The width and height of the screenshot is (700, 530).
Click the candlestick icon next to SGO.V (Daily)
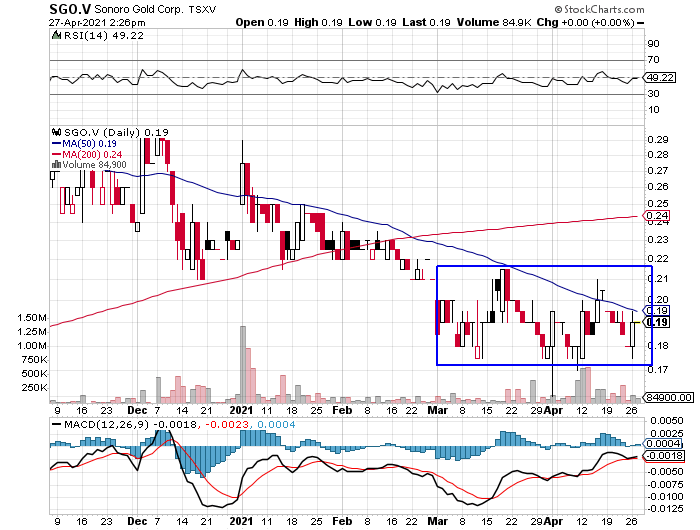[57, 132]
